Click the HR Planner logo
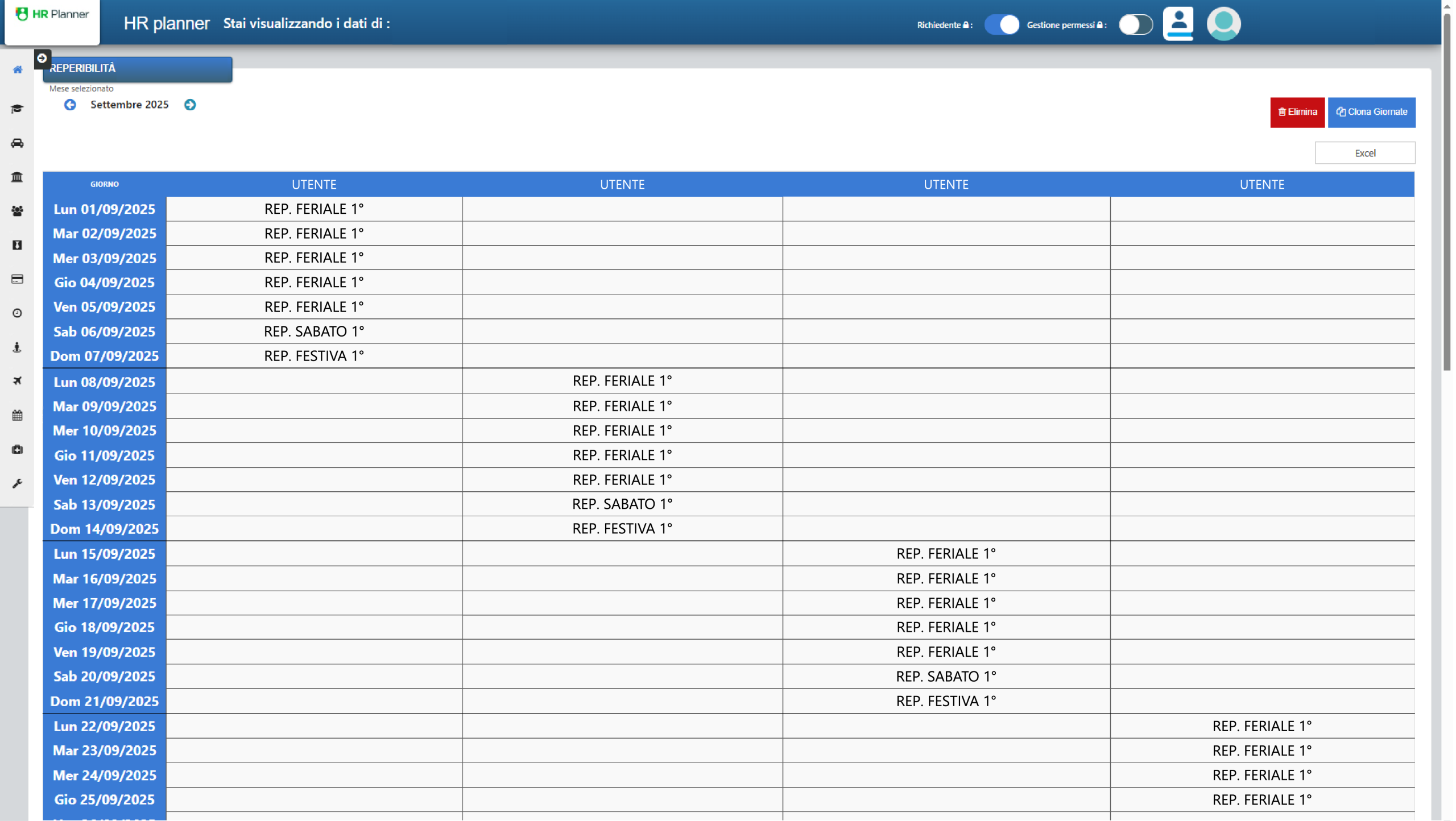Viewport: 1456px width, 821px height. (52, 14)
